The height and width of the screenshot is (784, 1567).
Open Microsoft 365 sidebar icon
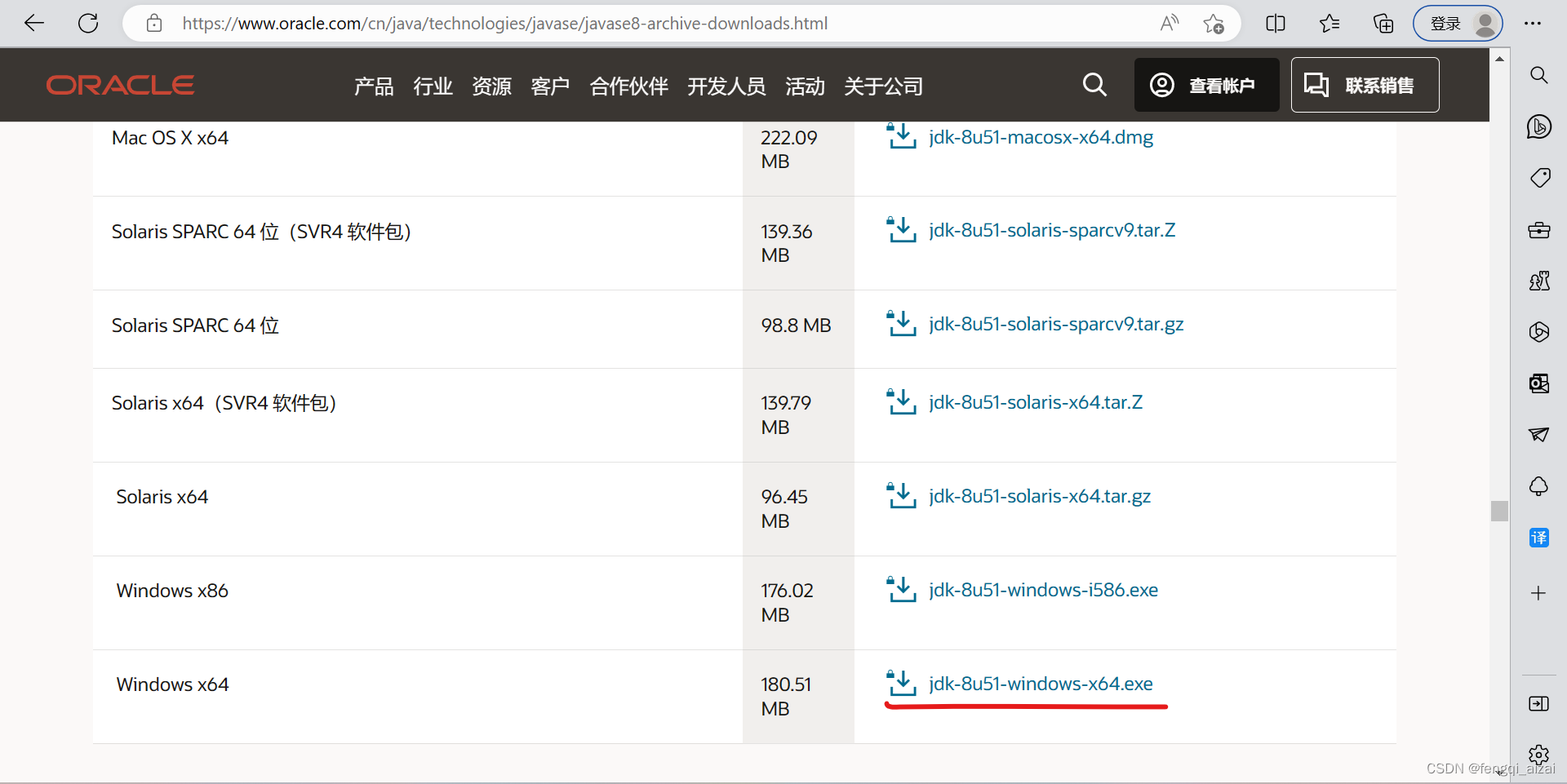coord(1539,332)
